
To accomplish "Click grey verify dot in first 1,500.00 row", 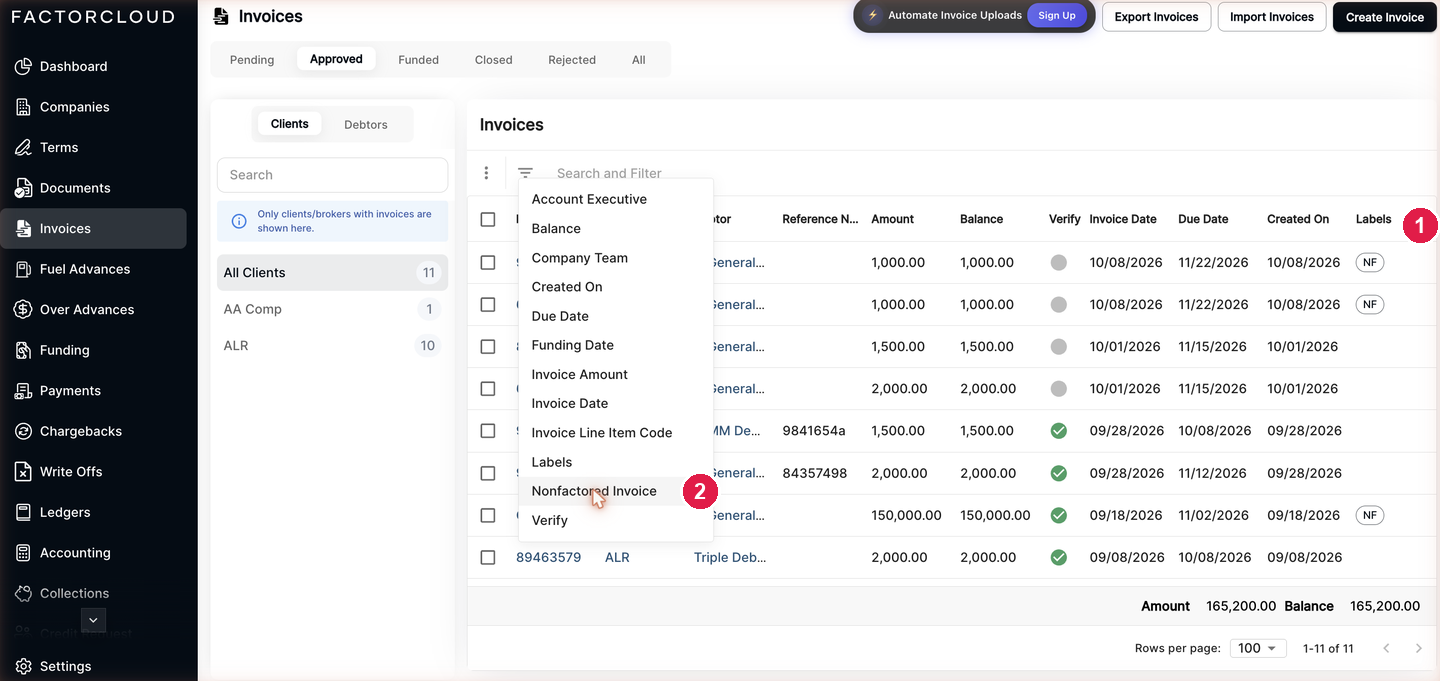I will (1059, 346).
